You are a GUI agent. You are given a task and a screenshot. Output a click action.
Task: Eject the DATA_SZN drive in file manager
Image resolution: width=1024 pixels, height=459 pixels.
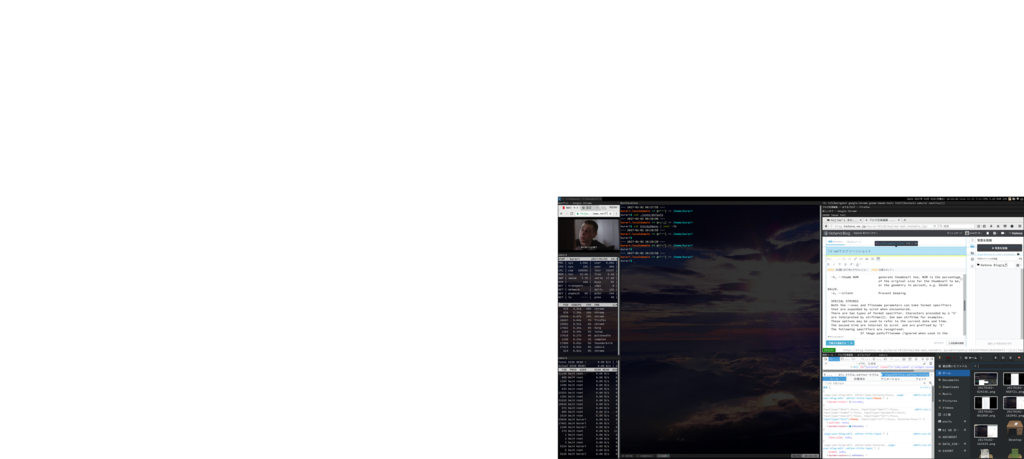pos(965,444)
